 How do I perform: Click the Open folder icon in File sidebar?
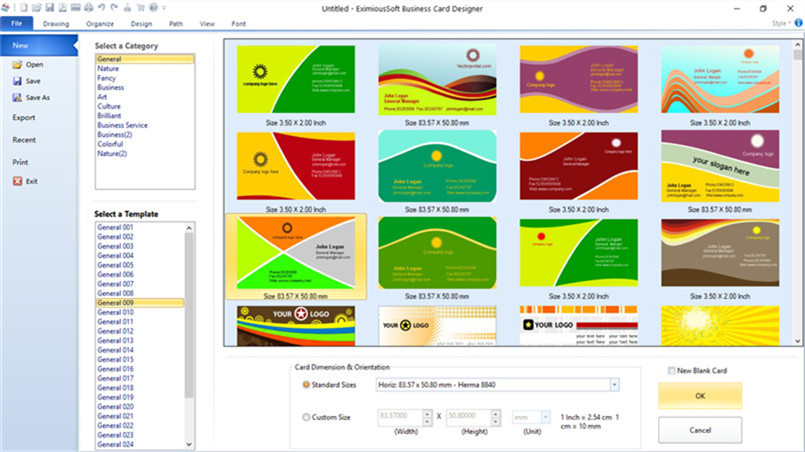point(17,64)
